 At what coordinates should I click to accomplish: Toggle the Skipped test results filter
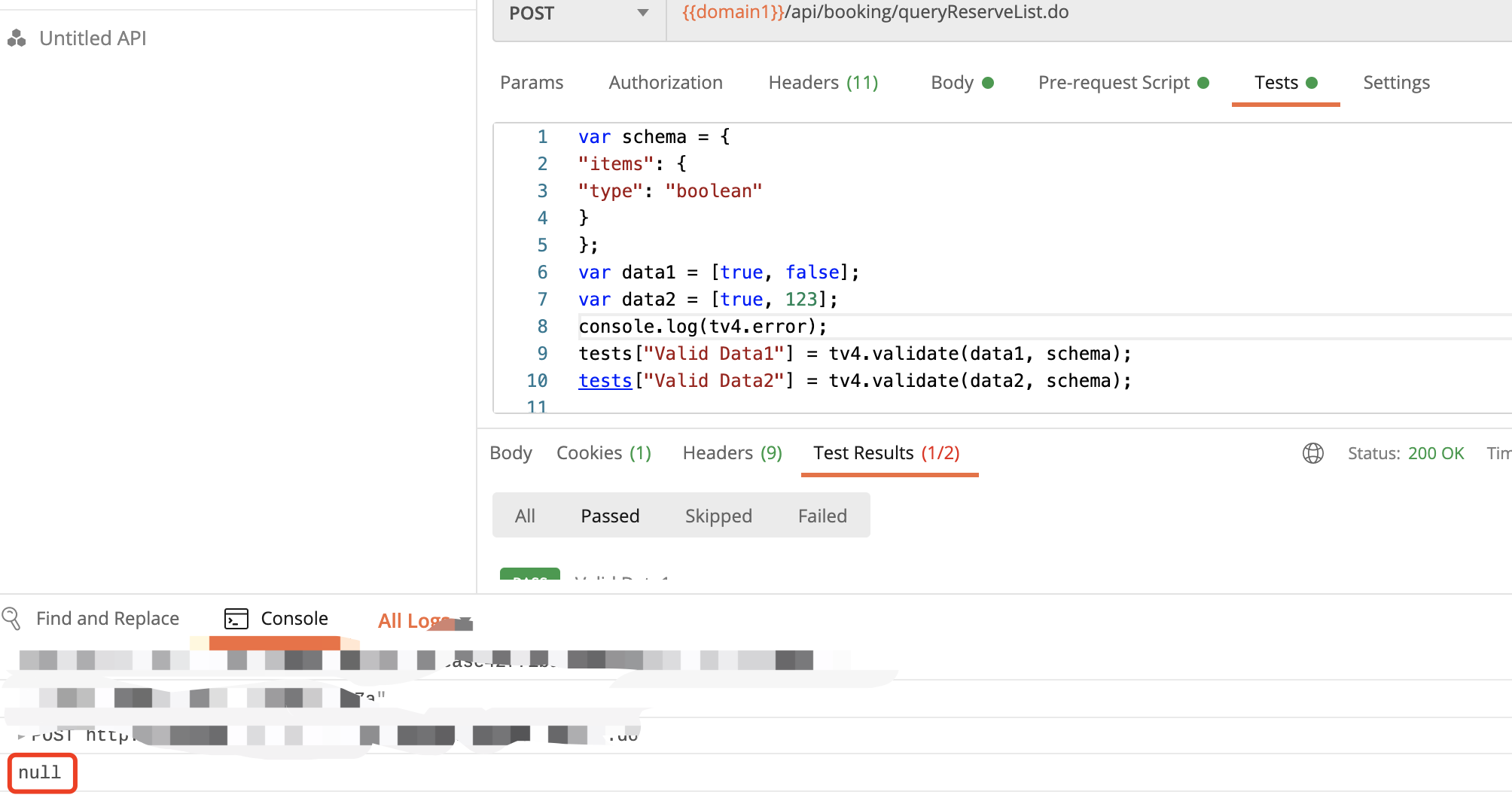point(718,516)
